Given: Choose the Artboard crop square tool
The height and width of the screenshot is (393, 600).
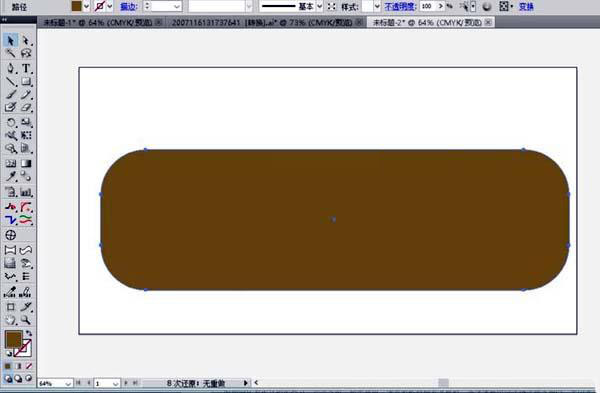Looking at the screenshot, I should point(10,307).
